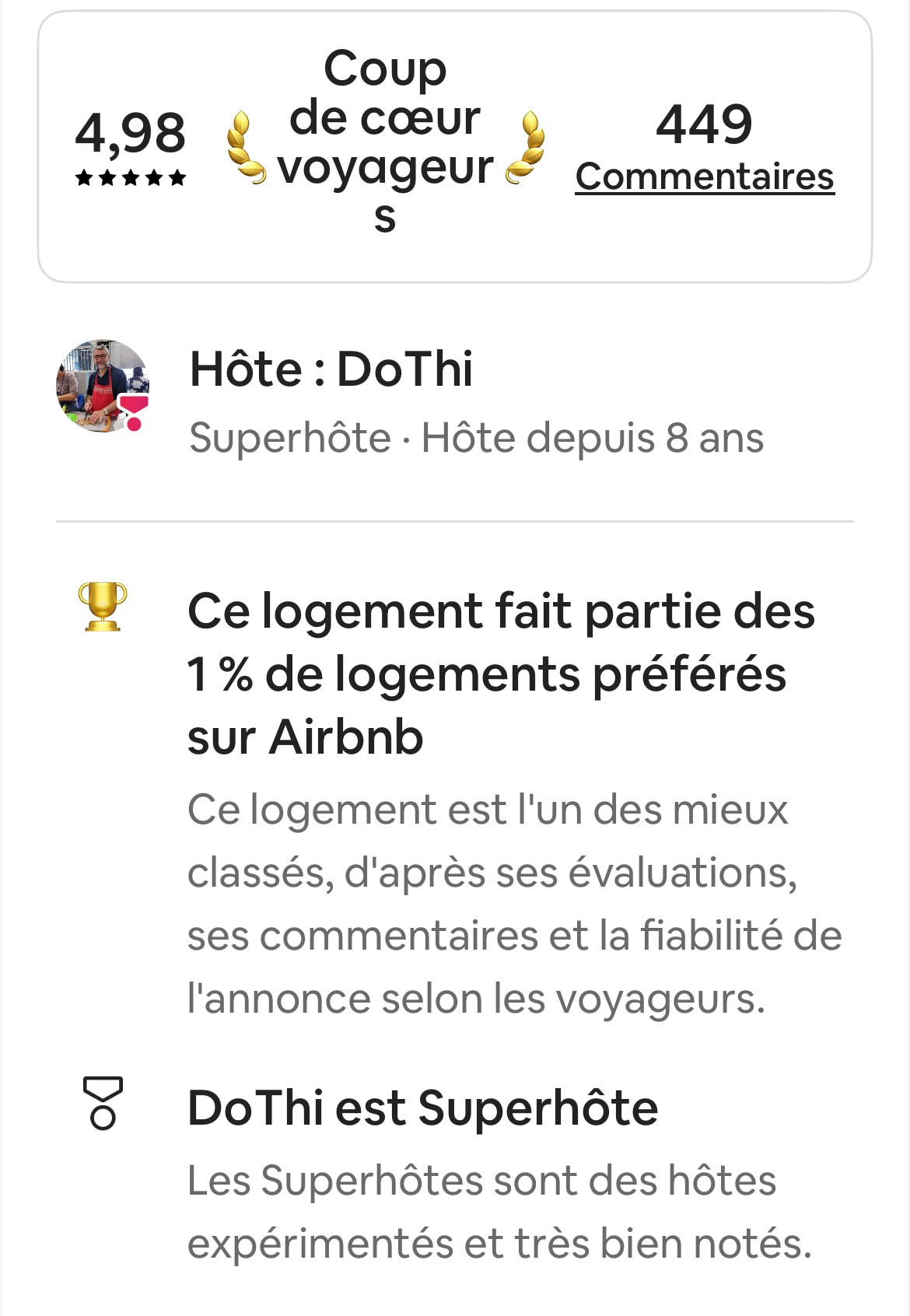Tap the gold trophy icon
Screen dimensions: 910x1316
pos(103,606)
